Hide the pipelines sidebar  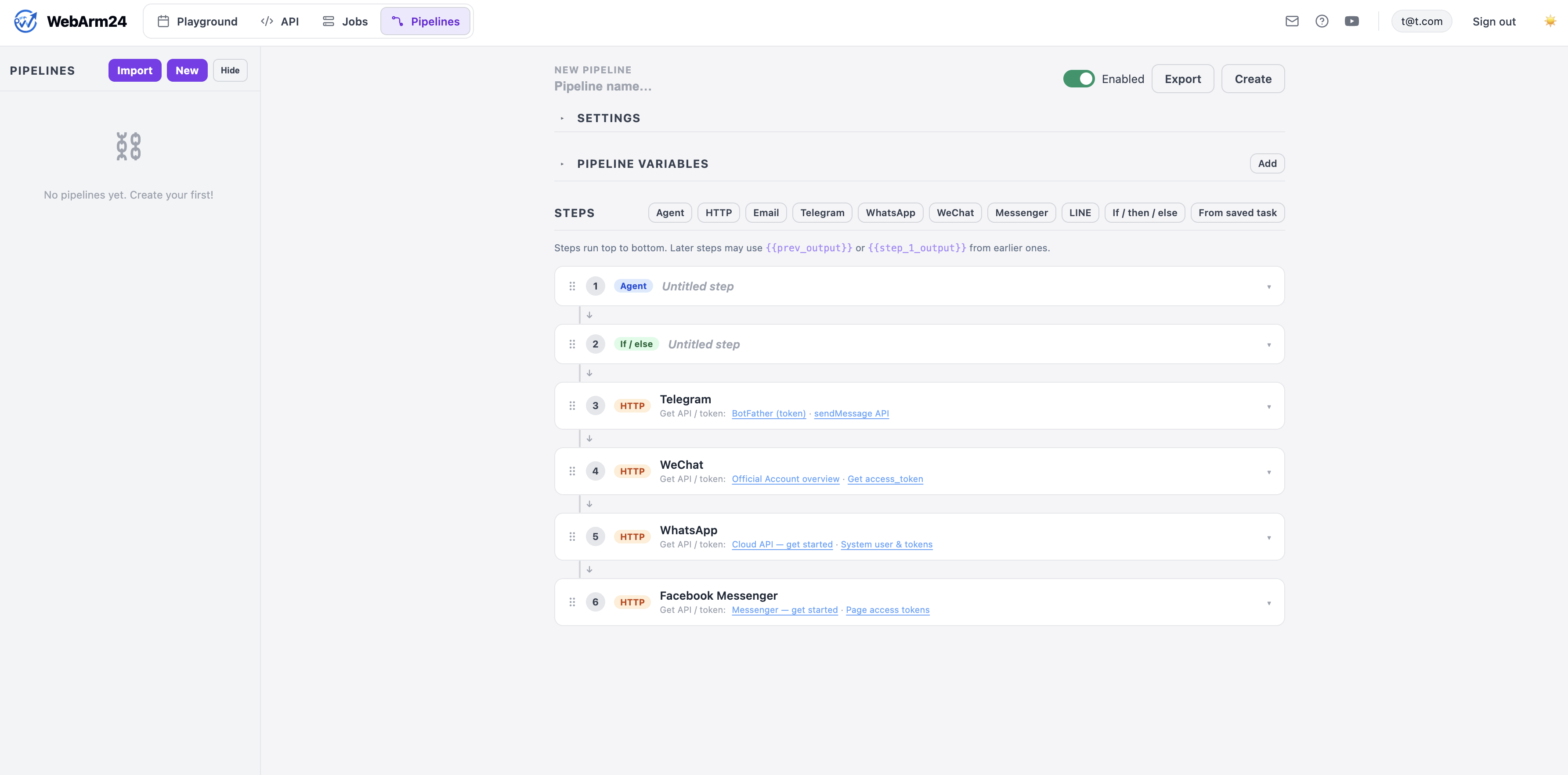tap(230, 70)
